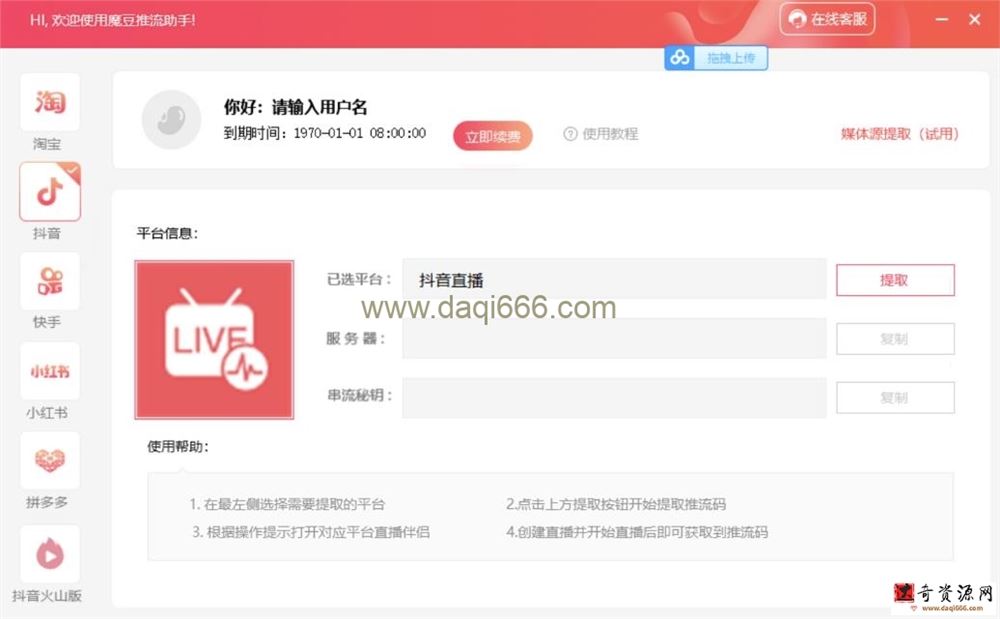
Task: Click the 平台信息 section heading
Action: pyautogui.click(x=167, y=233)
